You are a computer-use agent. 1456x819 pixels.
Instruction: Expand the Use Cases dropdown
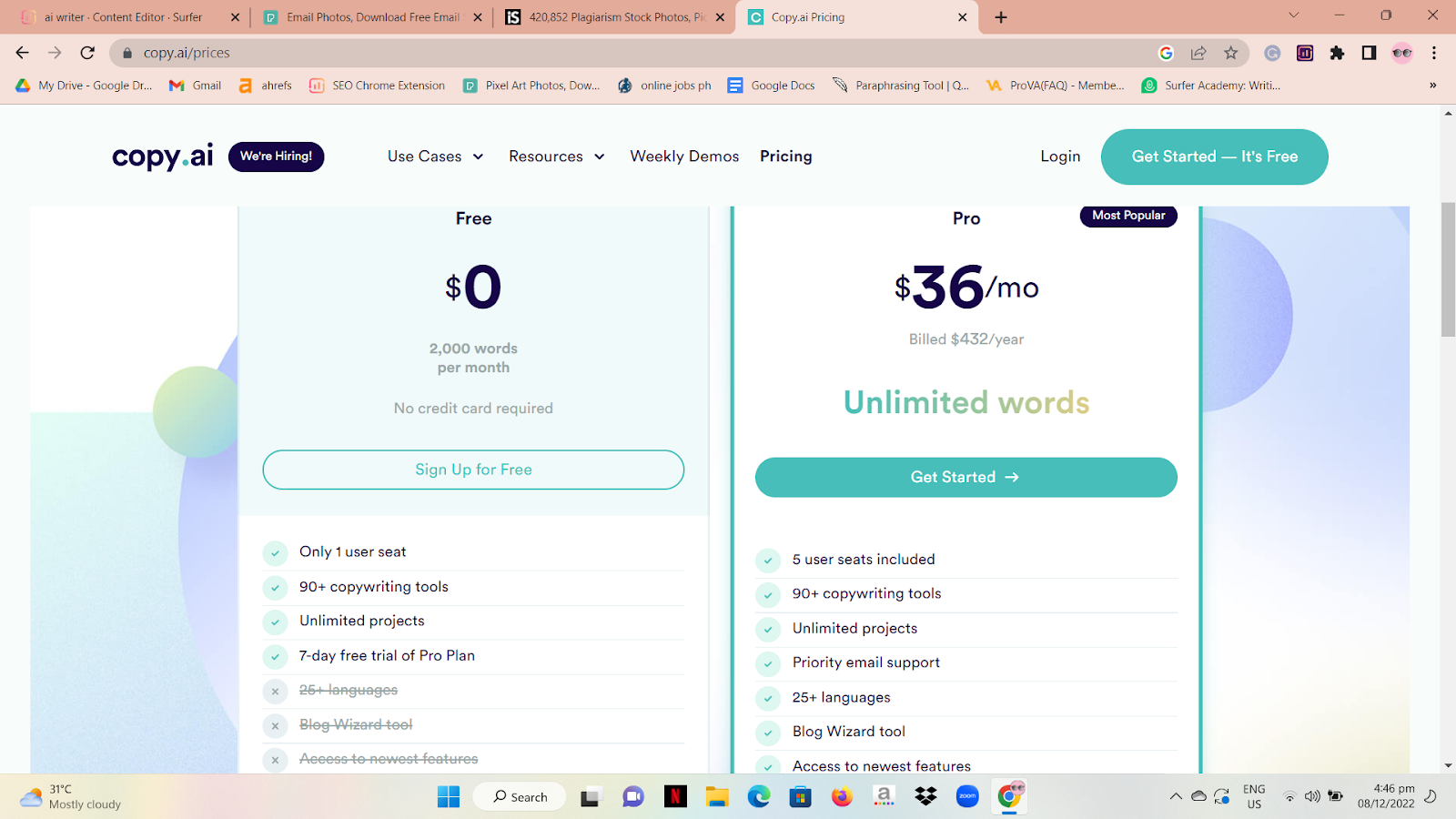point(435,157)
